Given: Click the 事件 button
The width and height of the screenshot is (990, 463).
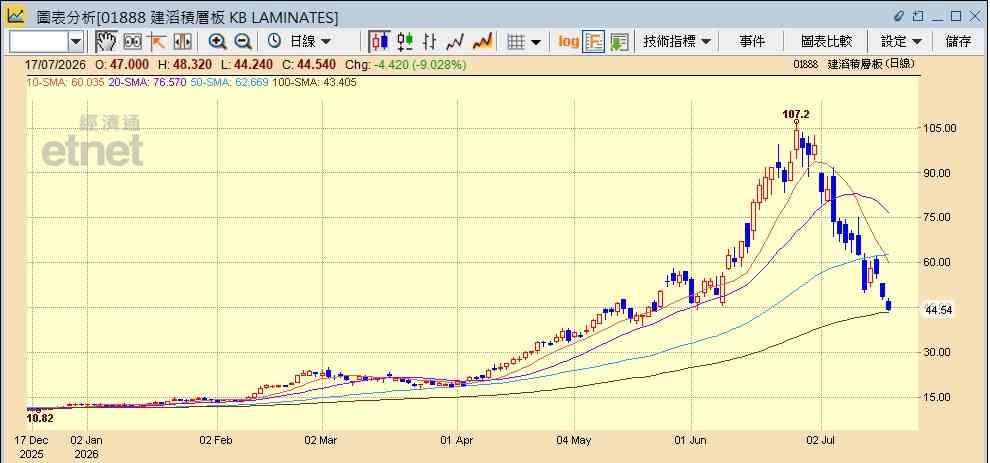Looking at the screenshot, I should (752, 42).
